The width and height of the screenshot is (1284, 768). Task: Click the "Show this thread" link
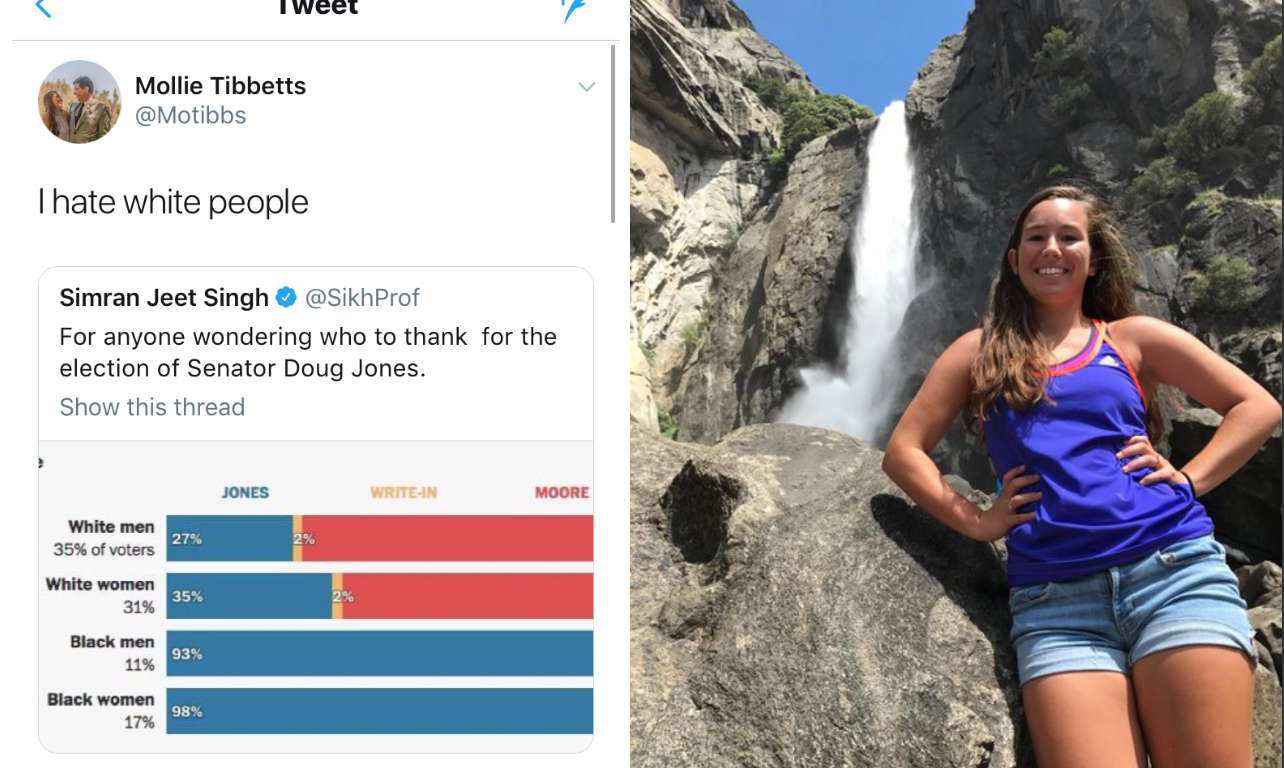pyautogui.click(x=152, y=407)
